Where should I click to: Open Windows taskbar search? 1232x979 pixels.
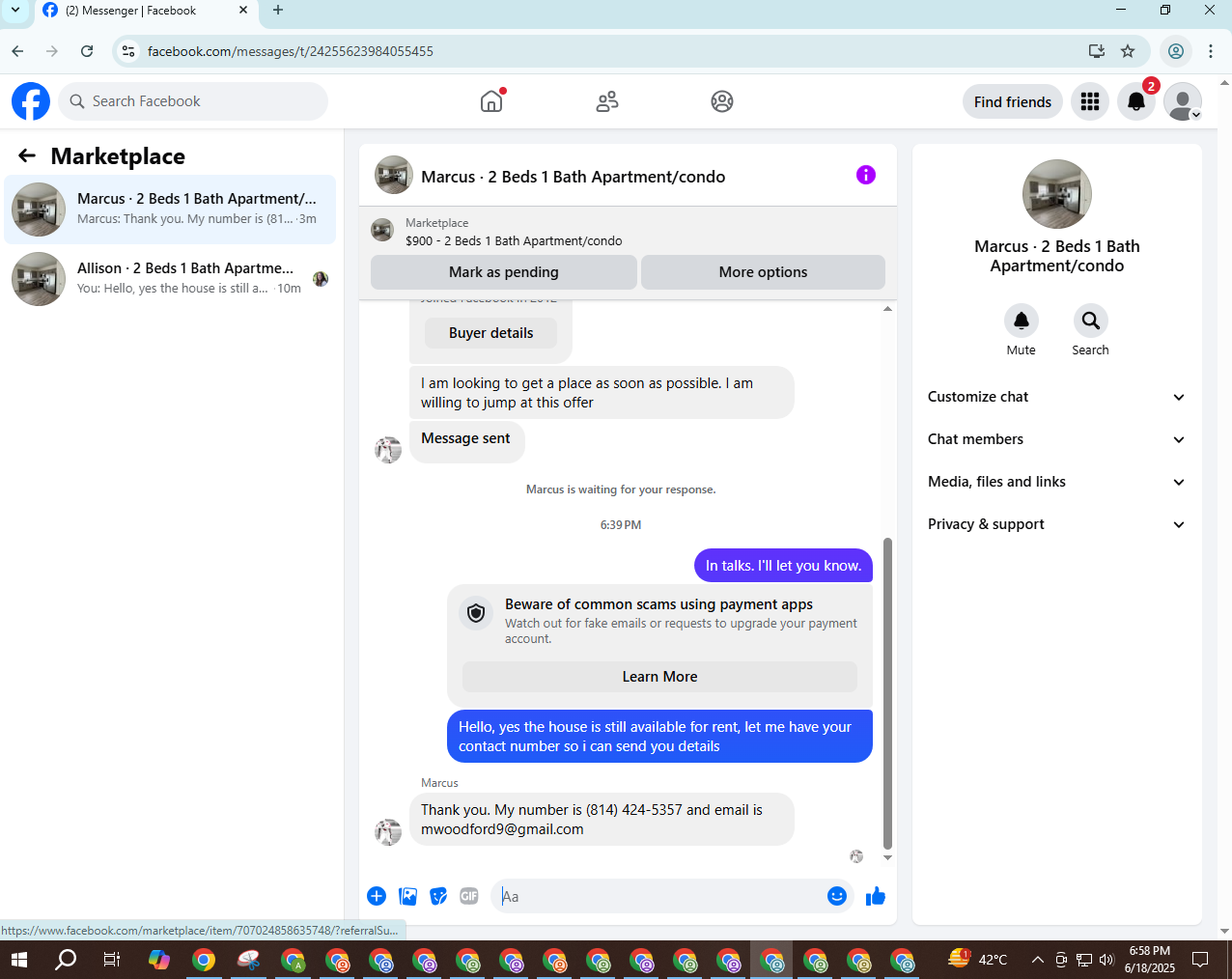(66, 960)
